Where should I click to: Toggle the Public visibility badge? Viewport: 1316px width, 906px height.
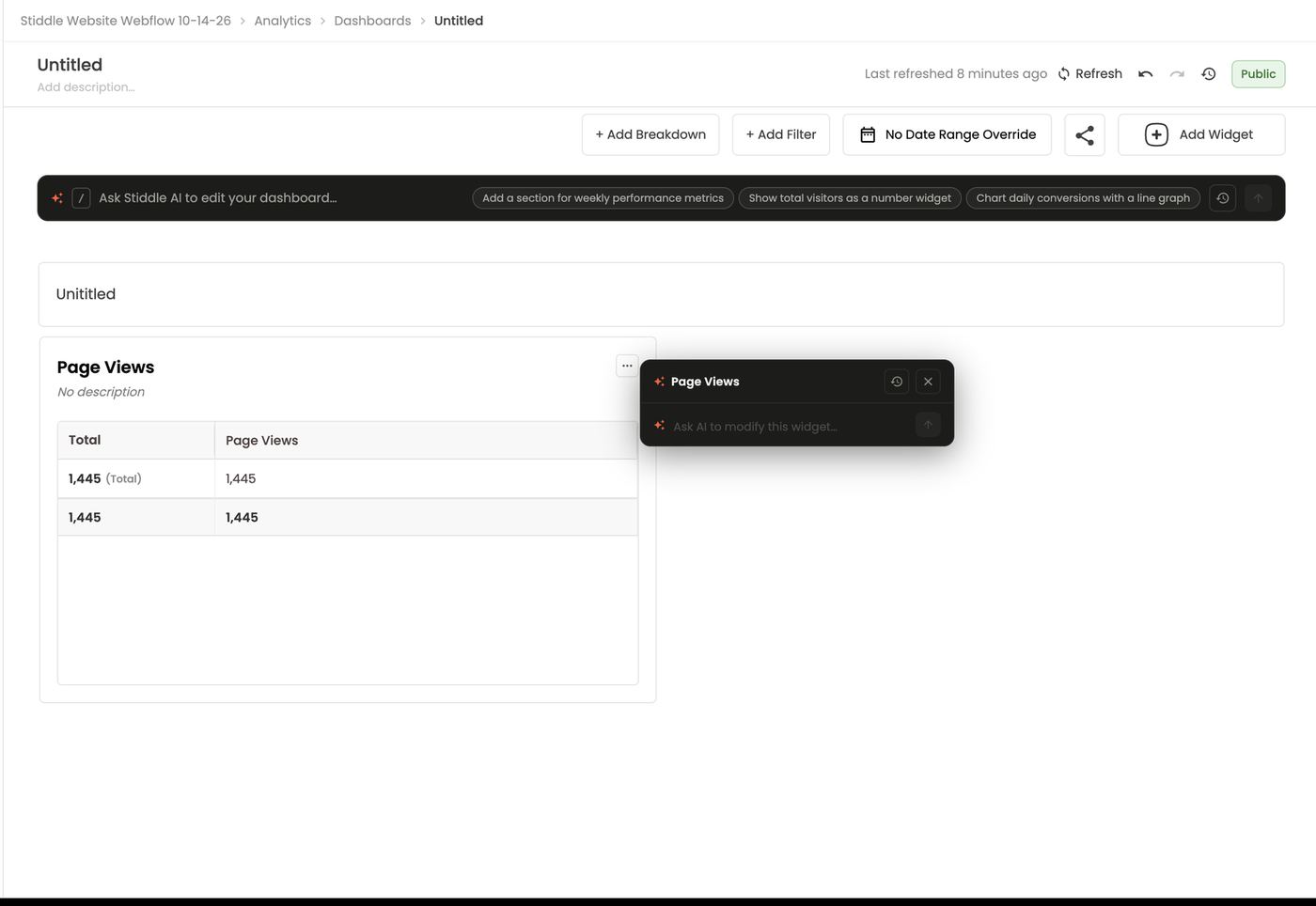(x=1258, y=73)
